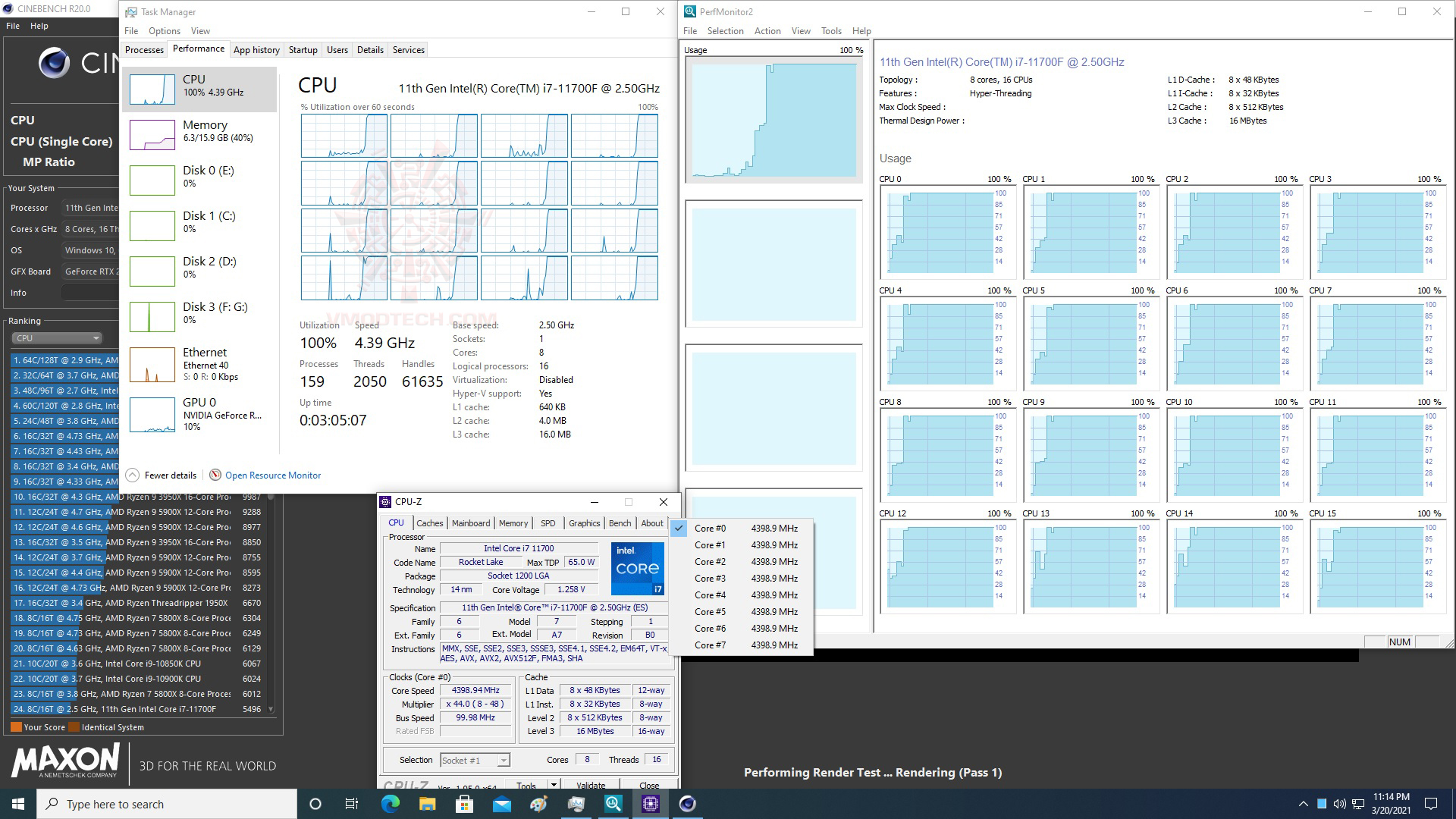1456x819 pixels.
Task: Open Cortana from the taskbar
Action: 315,804
